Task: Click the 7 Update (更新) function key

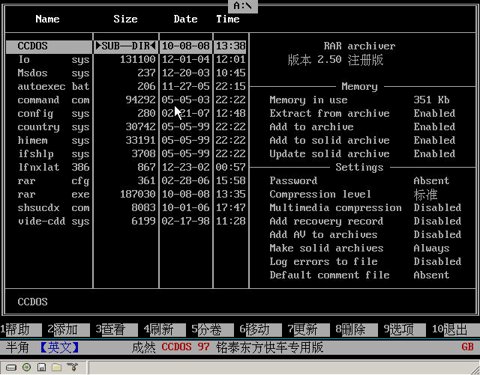Action: 309,330
